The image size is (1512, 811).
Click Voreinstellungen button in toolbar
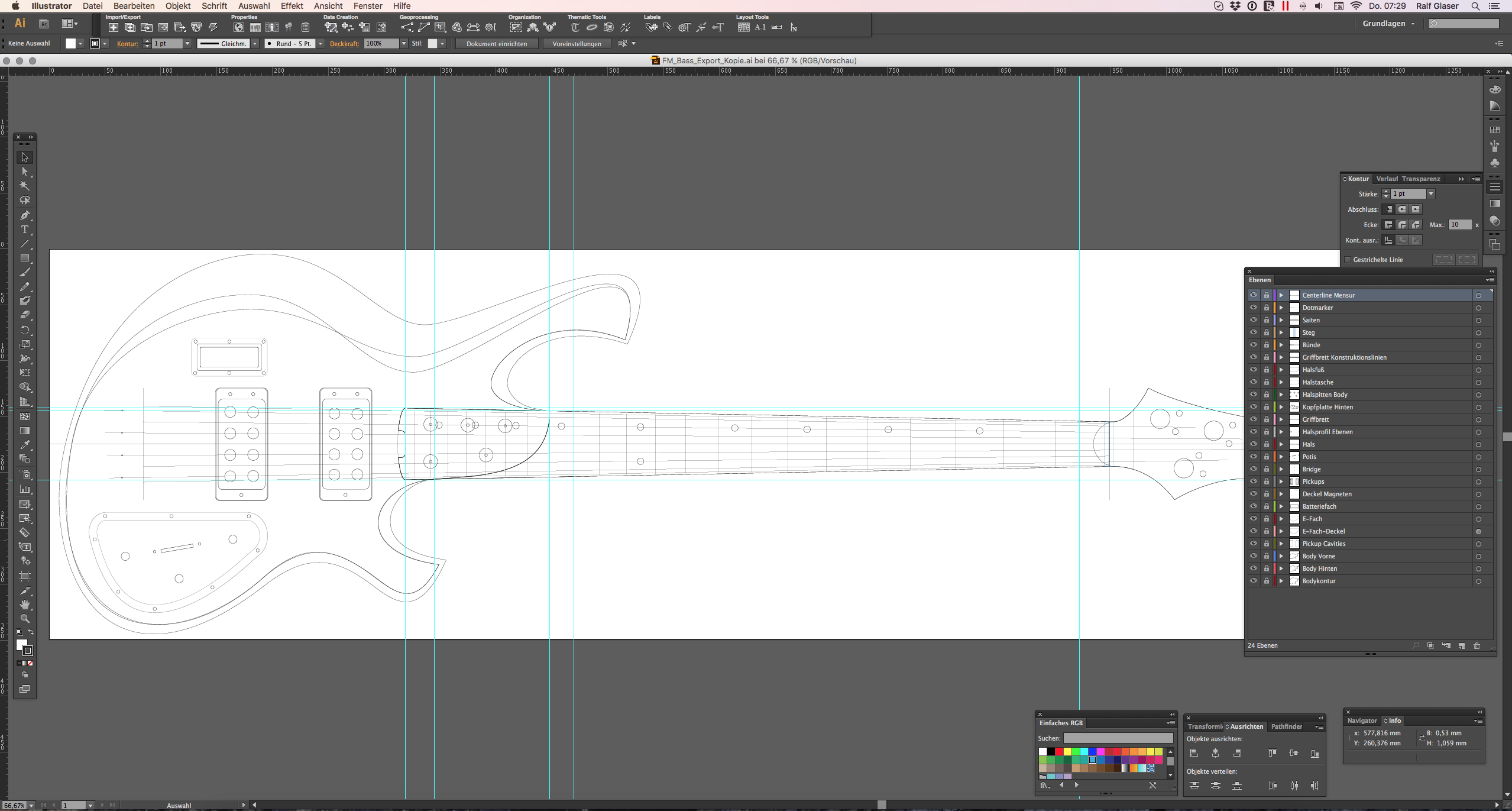click(x=576, y=43)
